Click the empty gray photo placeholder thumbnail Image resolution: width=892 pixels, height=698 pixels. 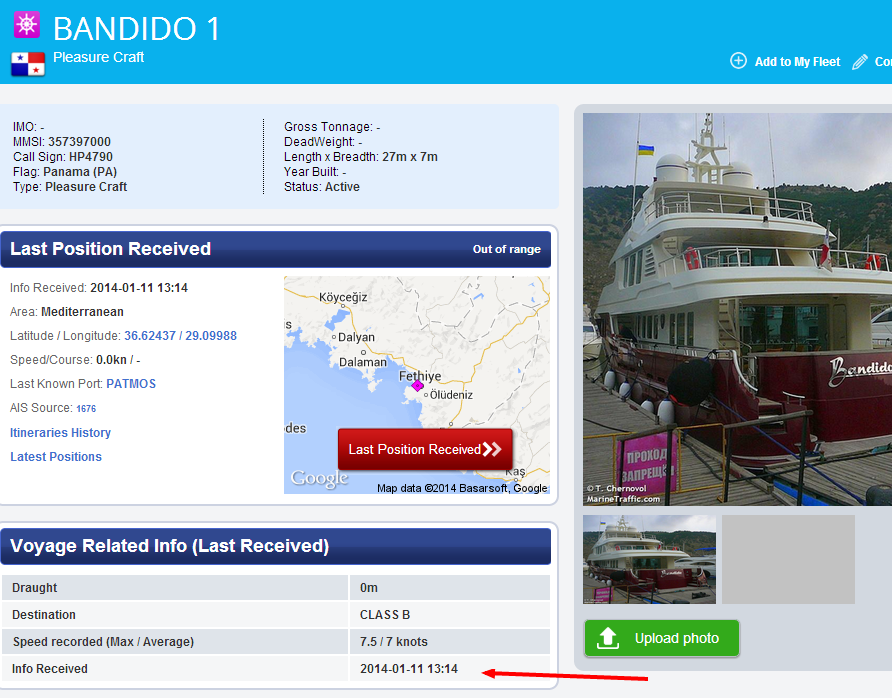(x=788, y=559)
